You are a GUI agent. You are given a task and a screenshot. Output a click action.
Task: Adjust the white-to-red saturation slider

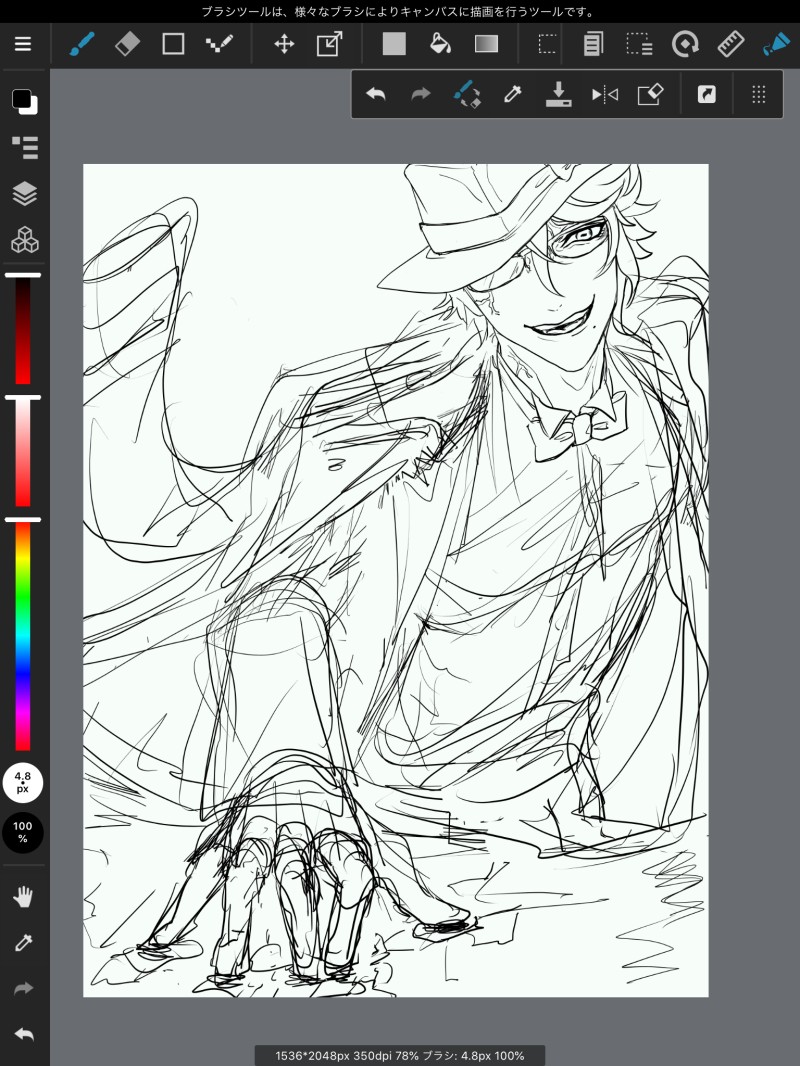coord(23,452)
